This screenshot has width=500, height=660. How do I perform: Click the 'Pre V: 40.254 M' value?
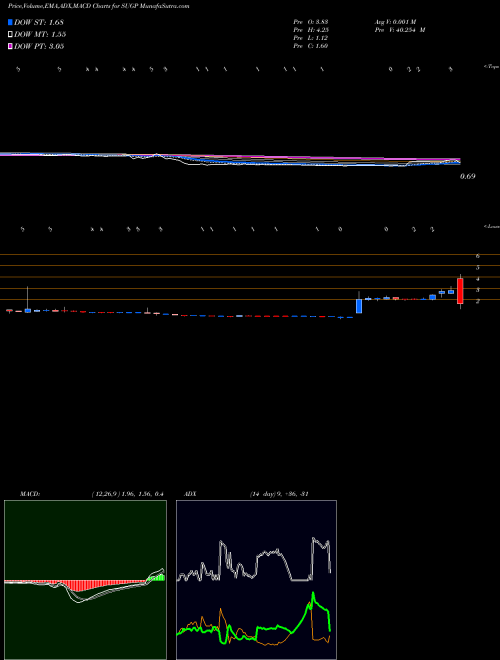(400, 30)
